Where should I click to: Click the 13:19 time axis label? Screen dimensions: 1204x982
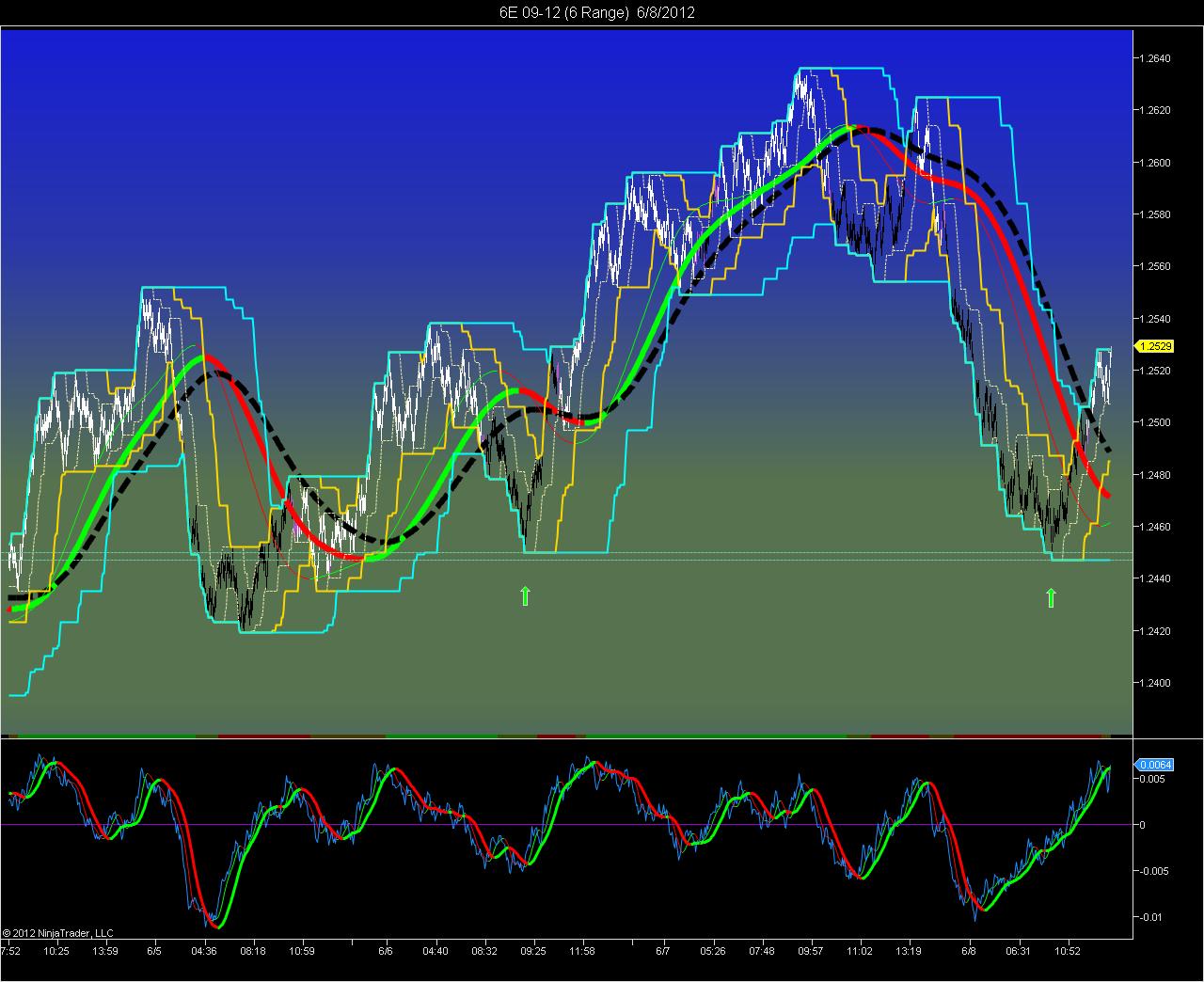click(x=909, y=951)
